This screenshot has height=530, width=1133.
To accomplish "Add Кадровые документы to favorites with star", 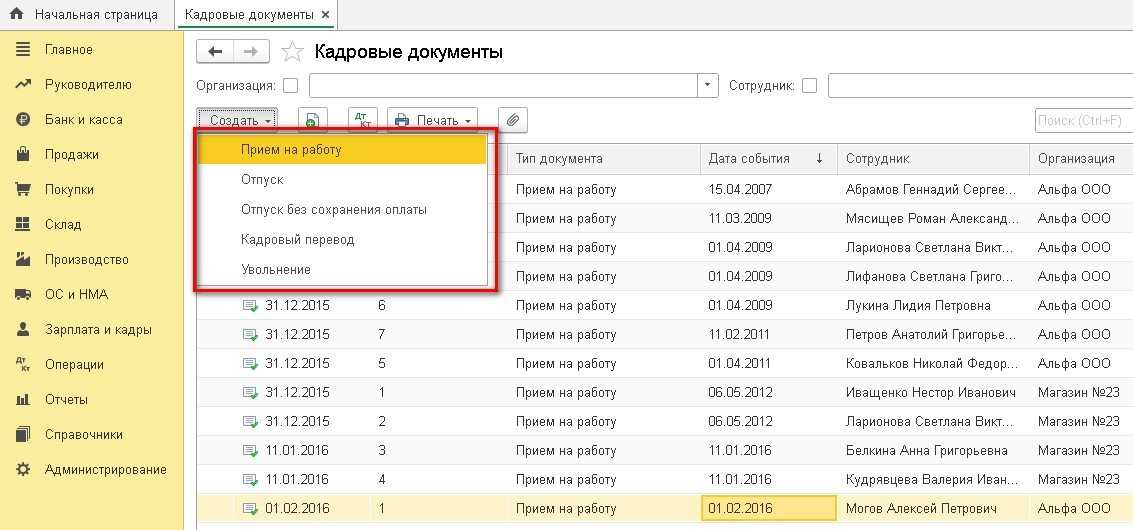I will coord(292,52).
